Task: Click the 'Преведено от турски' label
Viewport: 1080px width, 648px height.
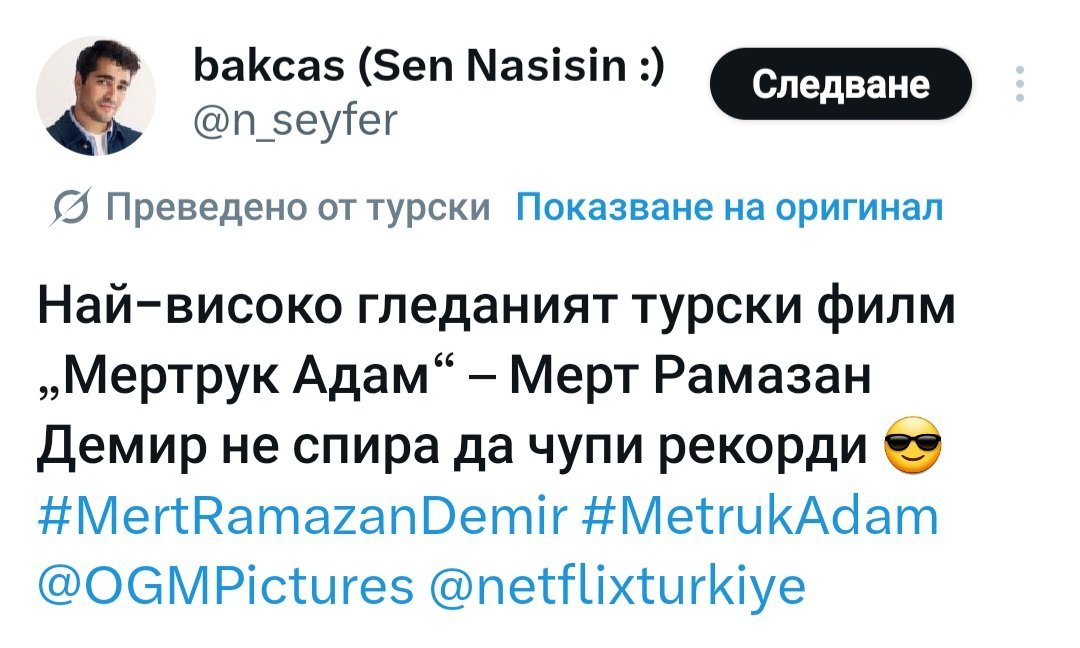Action: click(298, 207)
